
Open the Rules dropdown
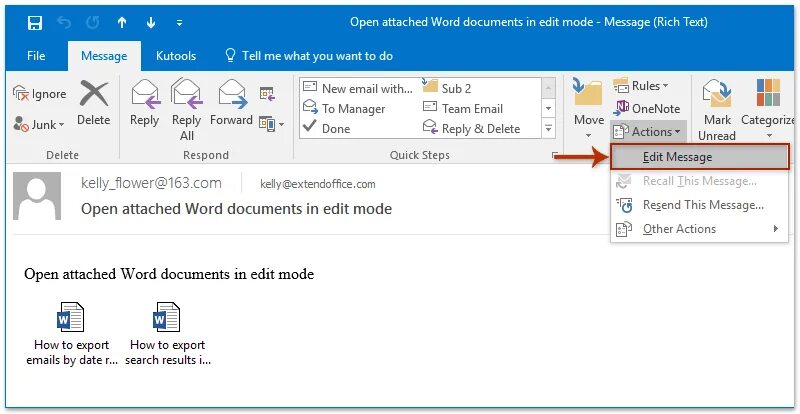[x=641, y=86]
